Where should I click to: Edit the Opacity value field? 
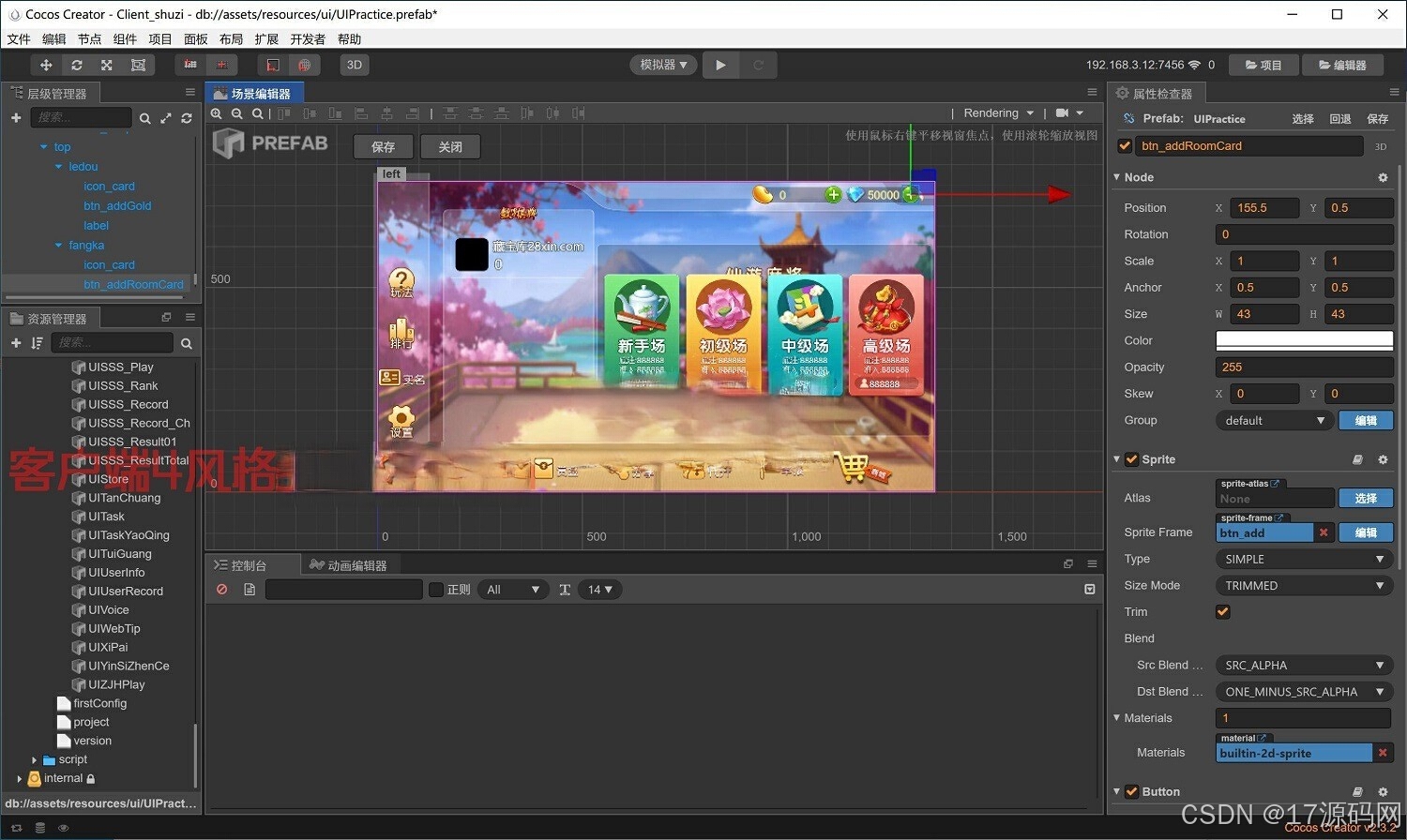pyautogui.click(x=1304, y=367)
